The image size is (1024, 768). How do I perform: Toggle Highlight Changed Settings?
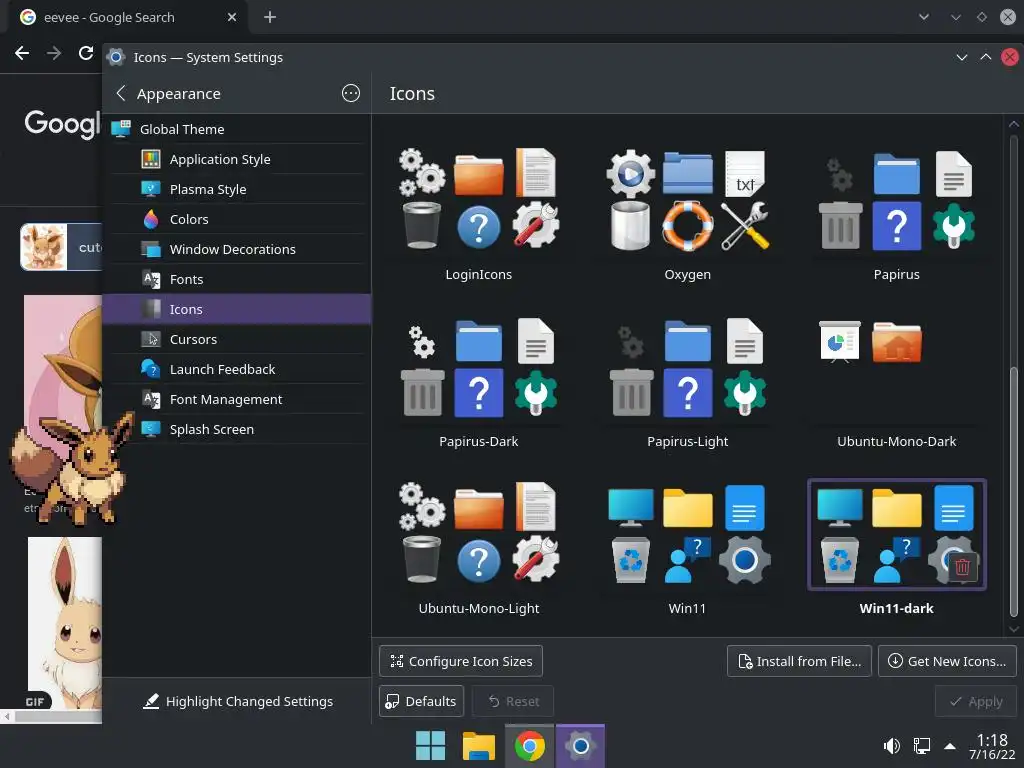tap(238, 701)
